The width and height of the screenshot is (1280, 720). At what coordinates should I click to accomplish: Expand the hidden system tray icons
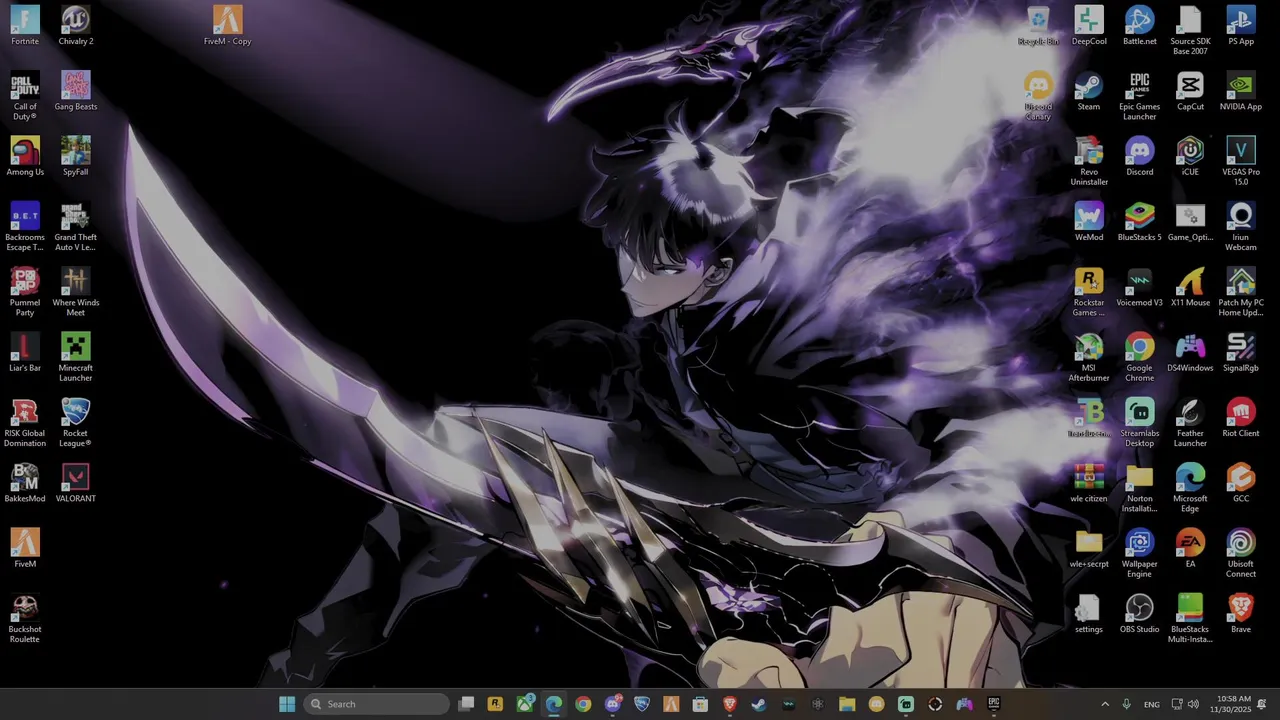pos(1105,704)
